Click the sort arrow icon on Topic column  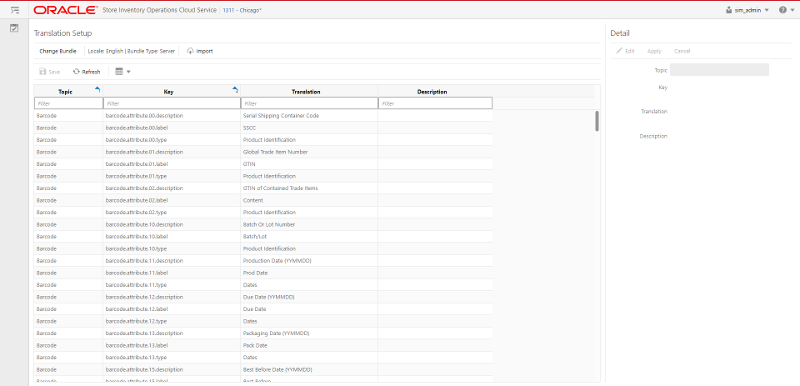[97, 89]
